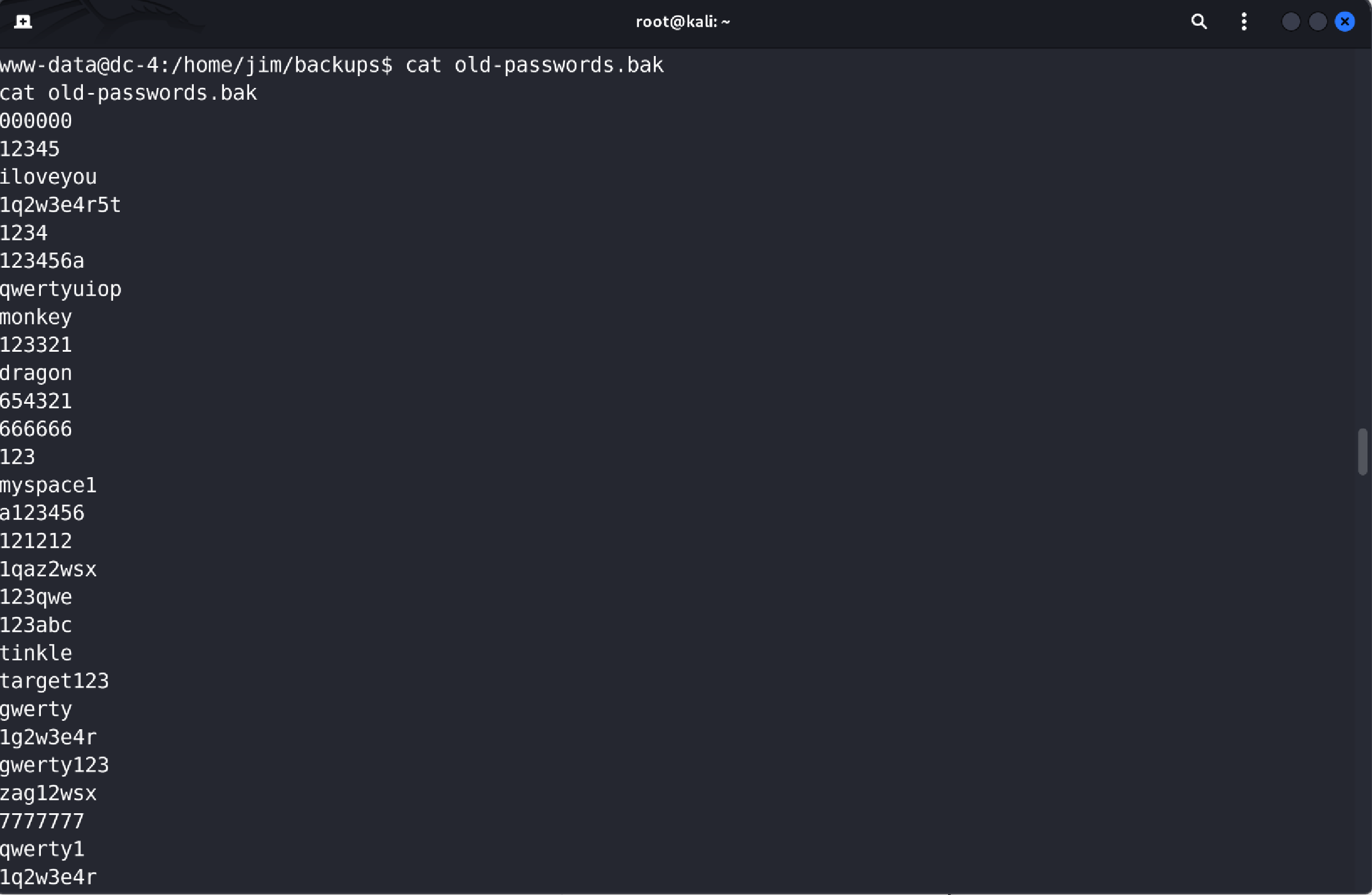Open the three-dot terminal menu

1244,22
